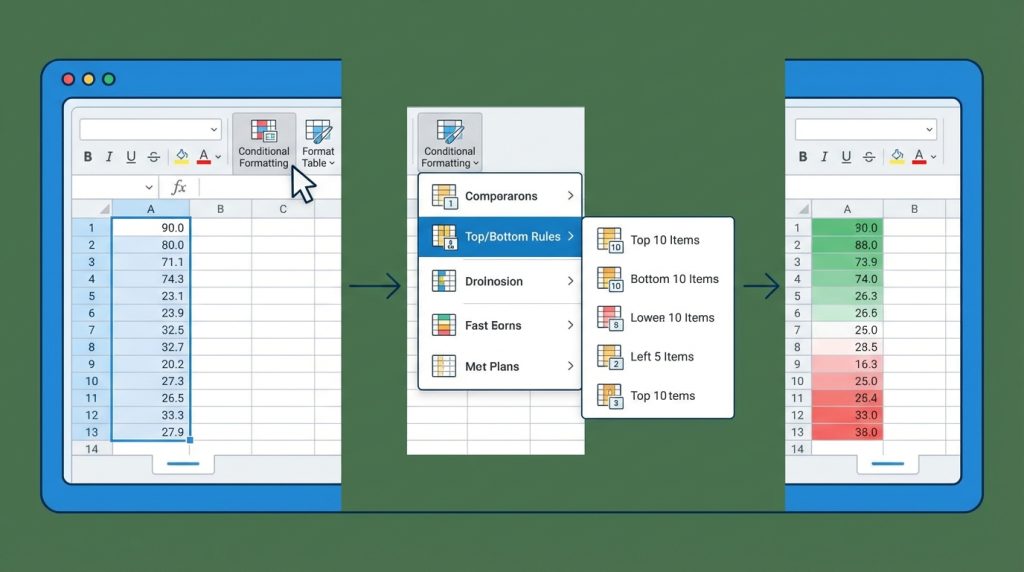The height and width of the screenshot is (572, 1024).
Task: Toggle Strikethrough in the toolbar beside Conditional Formatting
Action: [153, 157]
